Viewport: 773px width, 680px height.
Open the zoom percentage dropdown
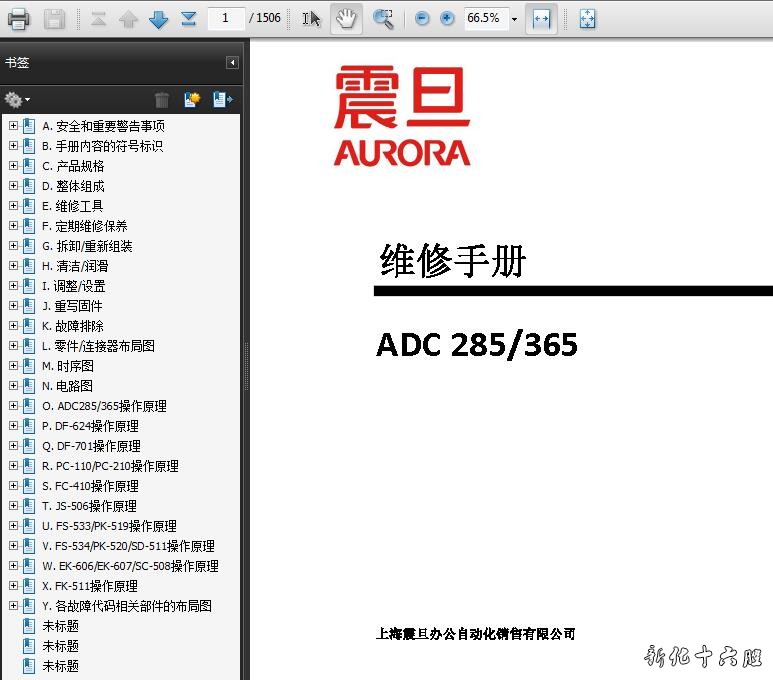[x=514, y=19]
